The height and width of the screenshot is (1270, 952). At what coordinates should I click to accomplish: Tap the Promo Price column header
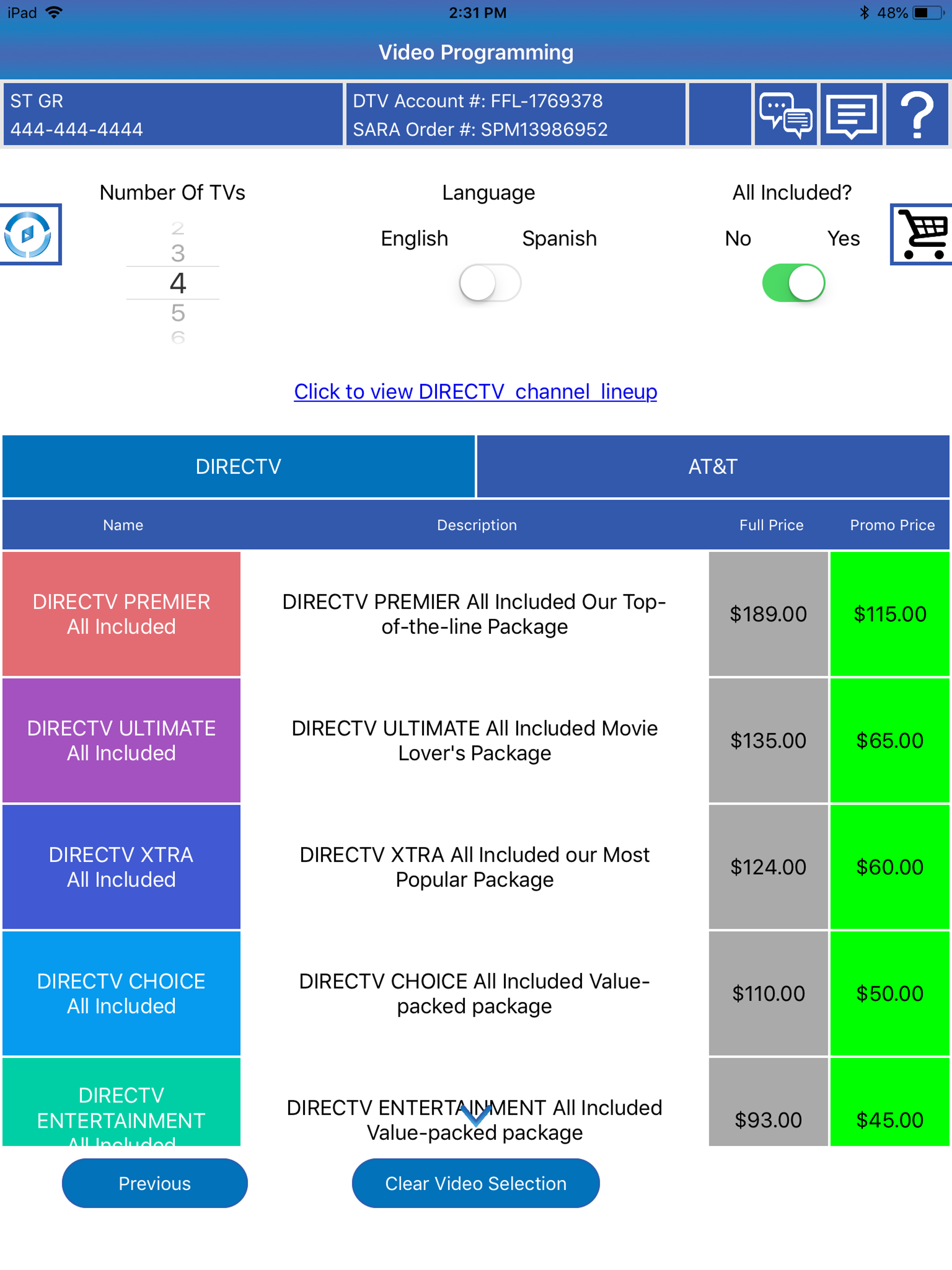[892, 525]
